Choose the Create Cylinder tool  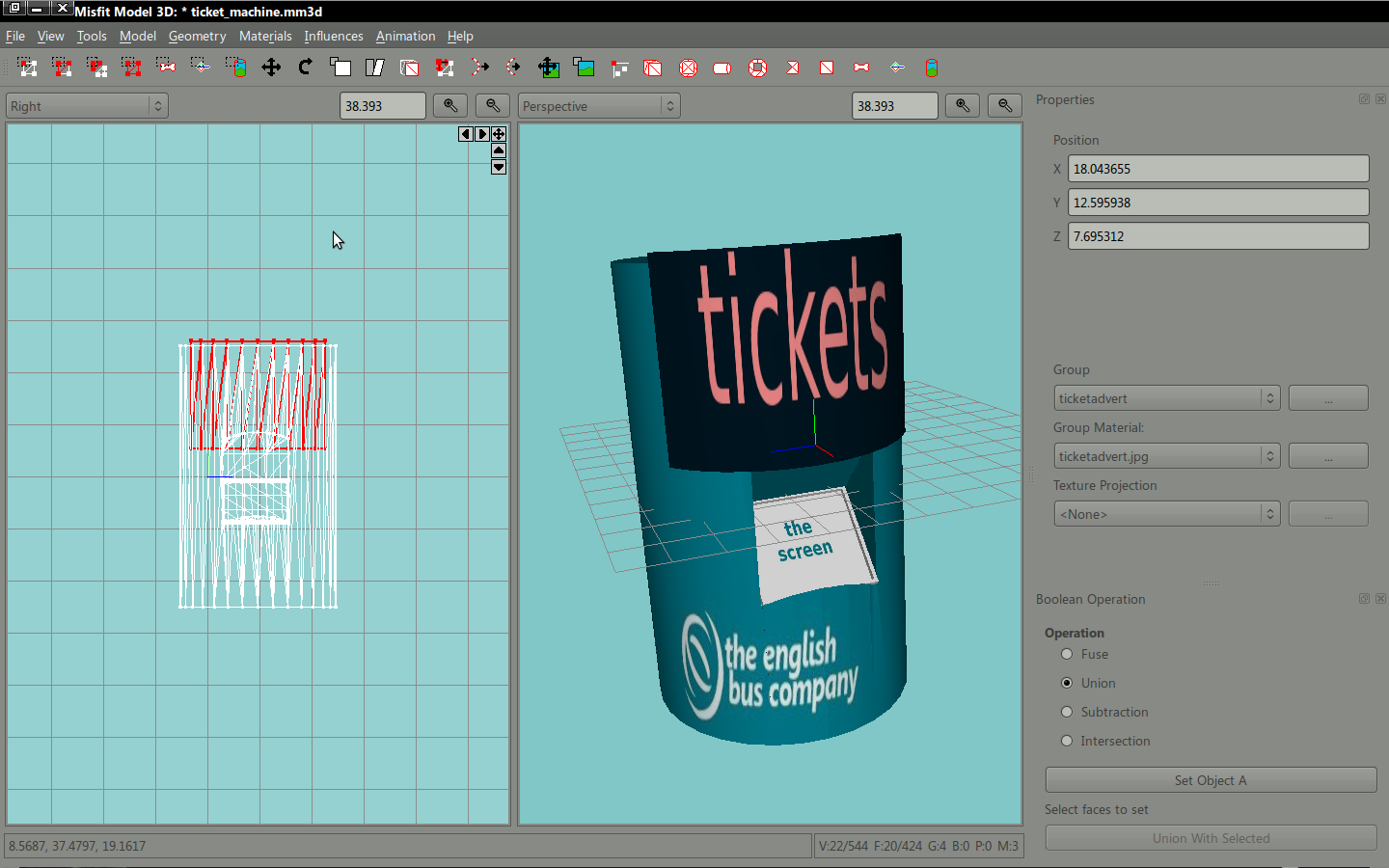click(722, 68)
